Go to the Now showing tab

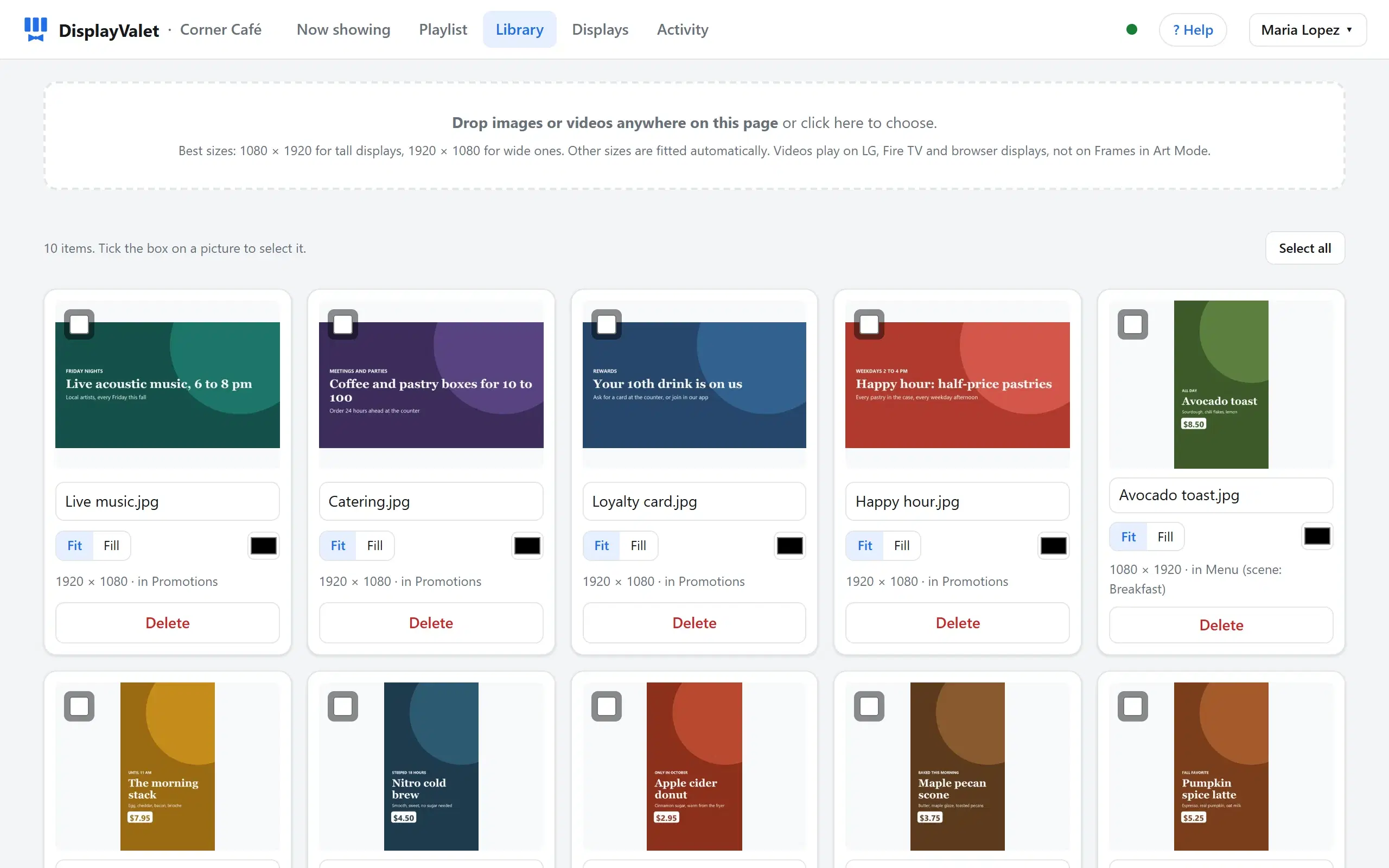(x=343, y=29)
